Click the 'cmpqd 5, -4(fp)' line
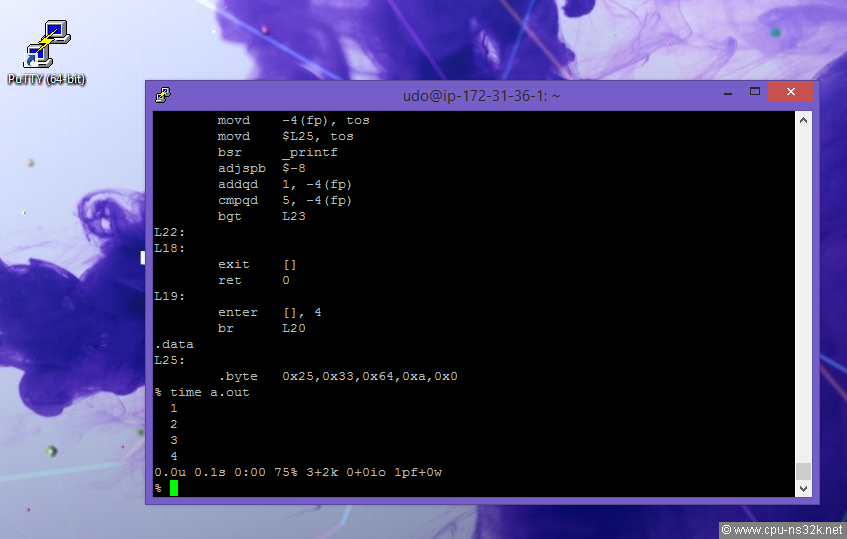Screen dimensions: 847x539 pyautogui.click(x=285, y=200)
